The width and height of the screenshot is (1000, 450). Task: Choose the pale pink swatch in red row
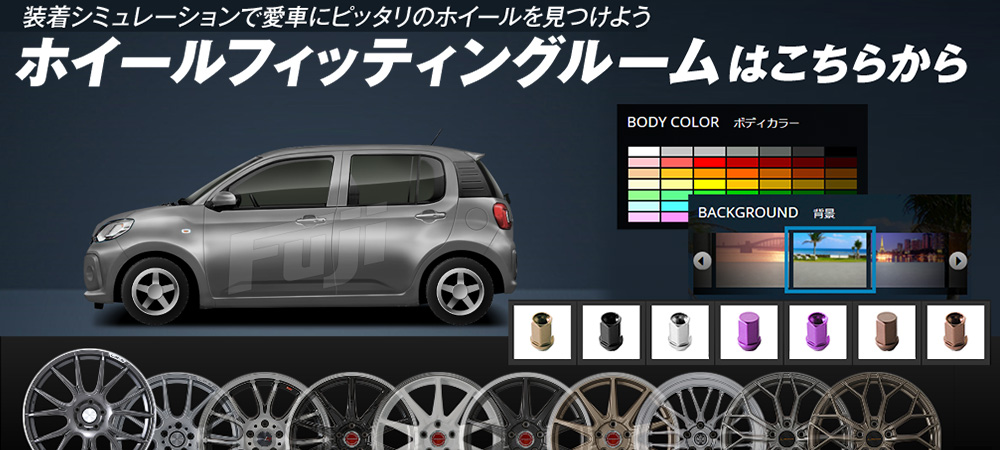[643, 163]
